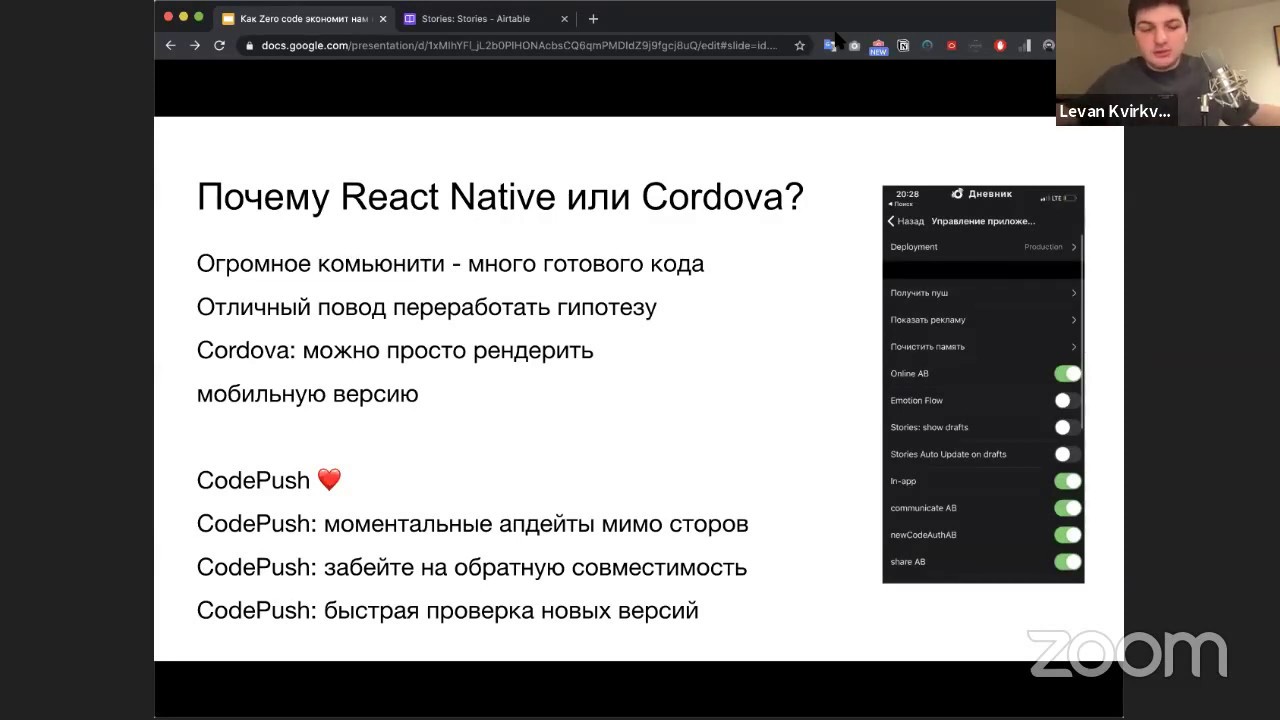Open the Показать рекламу row
1280x720 pixels.
[983, 320]
